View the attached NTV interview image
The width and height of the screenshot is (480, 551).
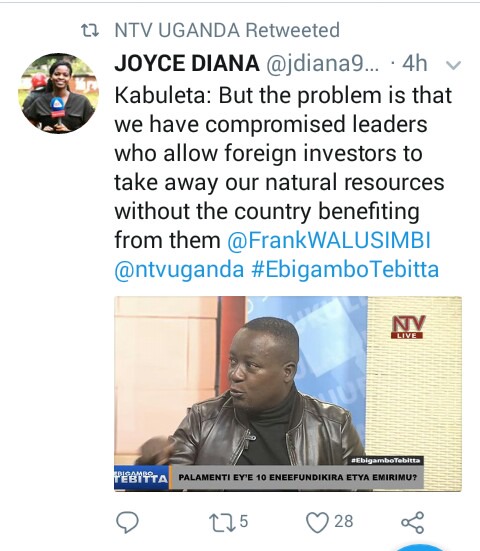point(288,394)
